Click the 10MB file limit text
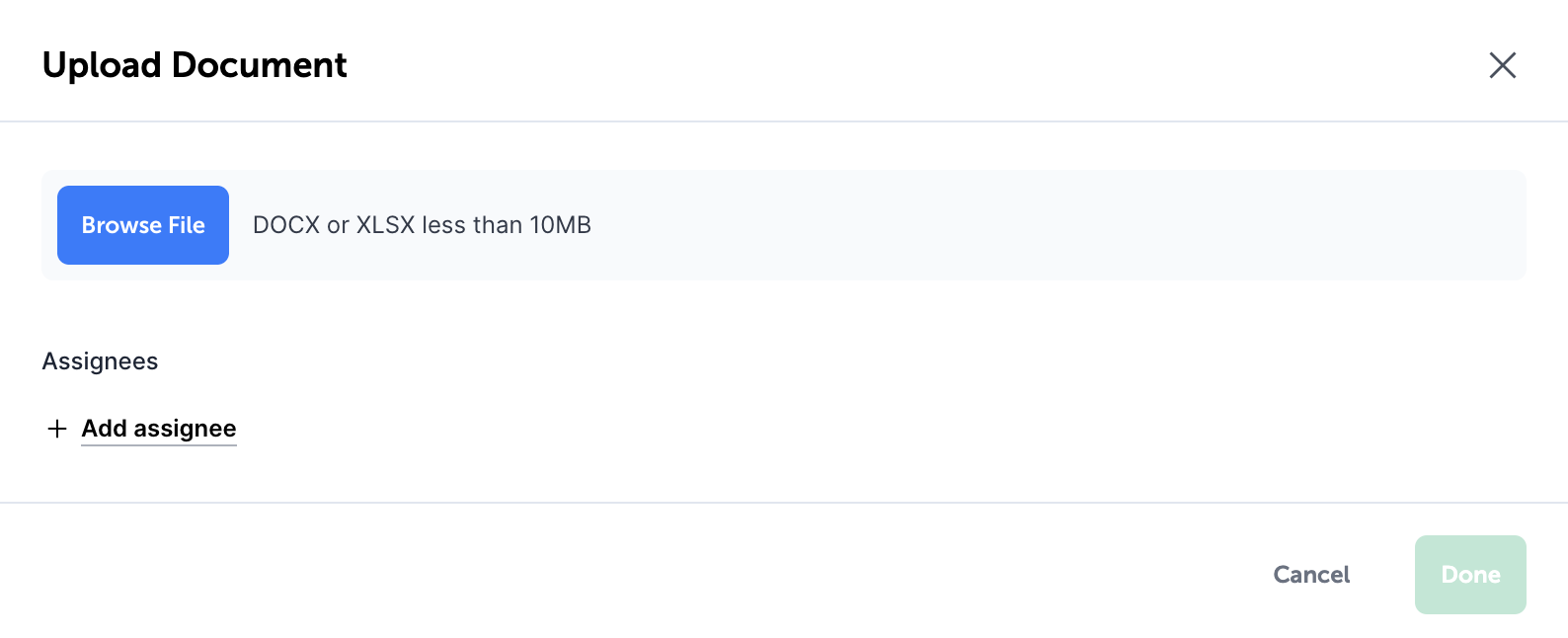The image size is (1568, 638). click(x=560, y=225)
